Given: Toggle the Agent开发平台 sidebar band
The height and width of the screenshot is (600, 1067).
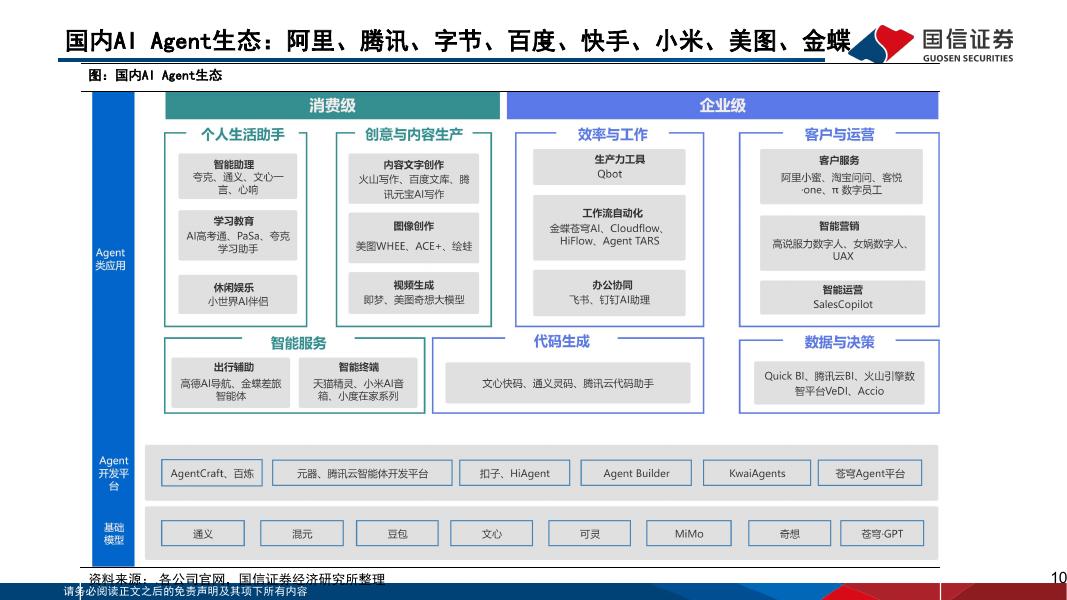Looking at the screenshot, I should (x=112, y=472).
